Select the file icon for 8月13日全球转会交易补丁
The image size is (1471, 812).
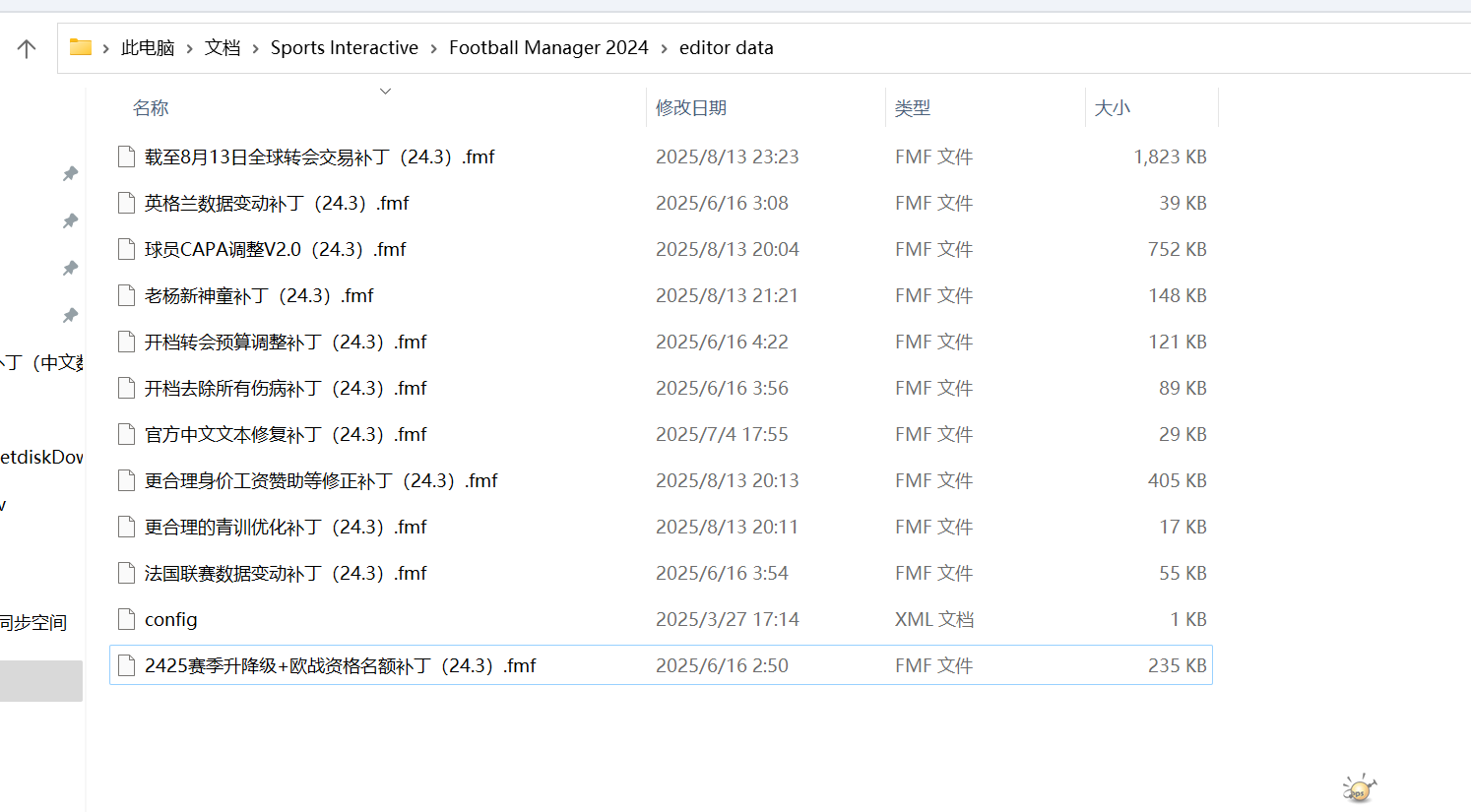(x=126, y=156)
